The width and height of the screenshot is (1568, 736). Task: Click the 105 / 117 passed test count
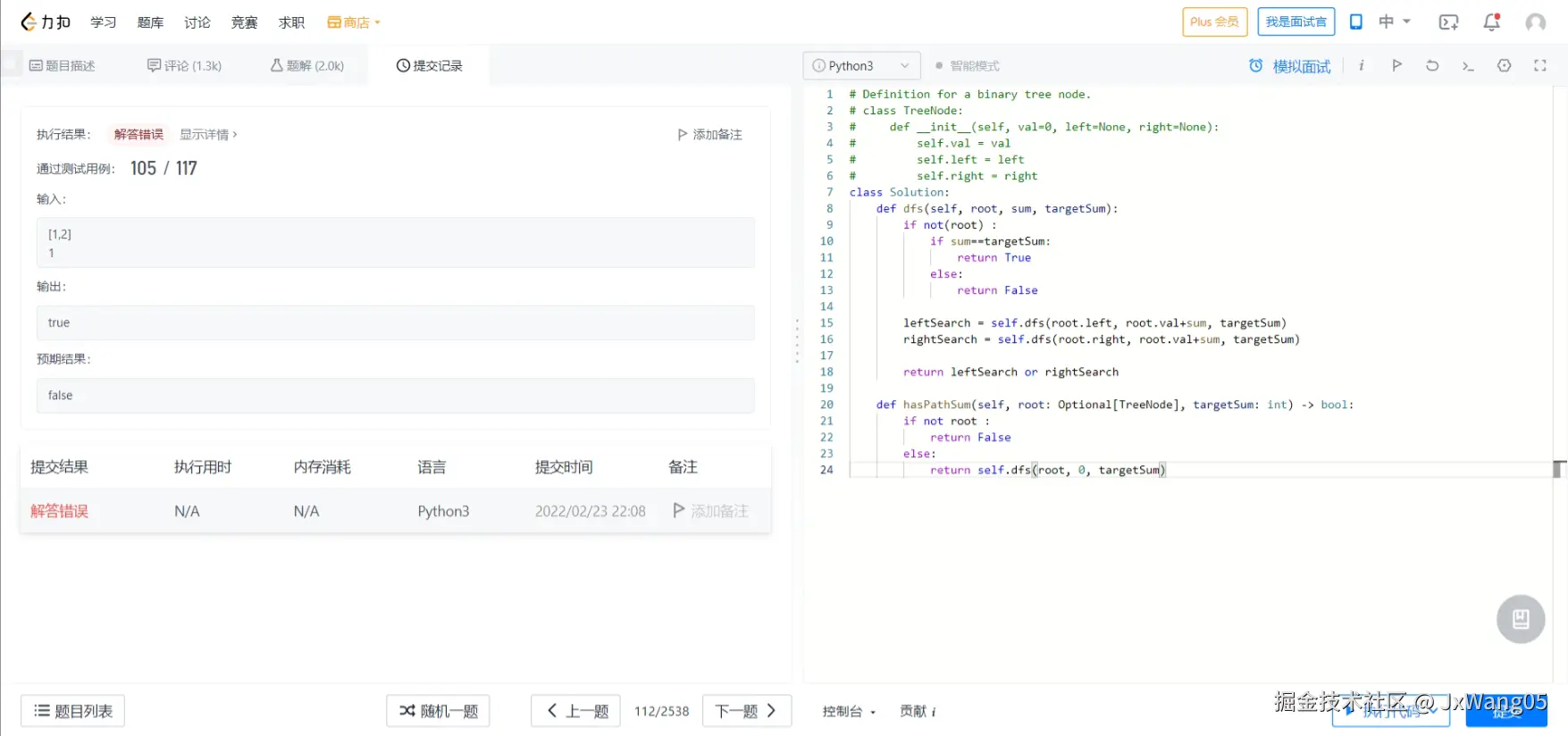164,168
